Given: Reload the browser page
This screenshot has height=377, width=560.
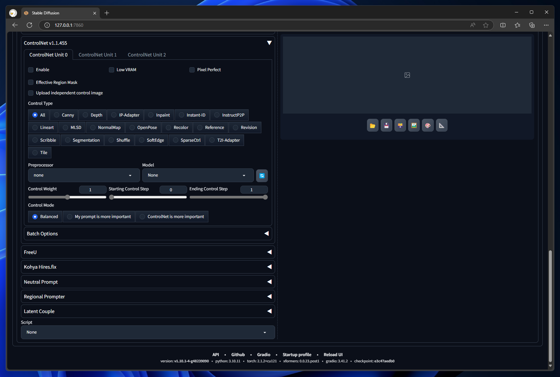Looking at the screenshot, I should (30, 25).
